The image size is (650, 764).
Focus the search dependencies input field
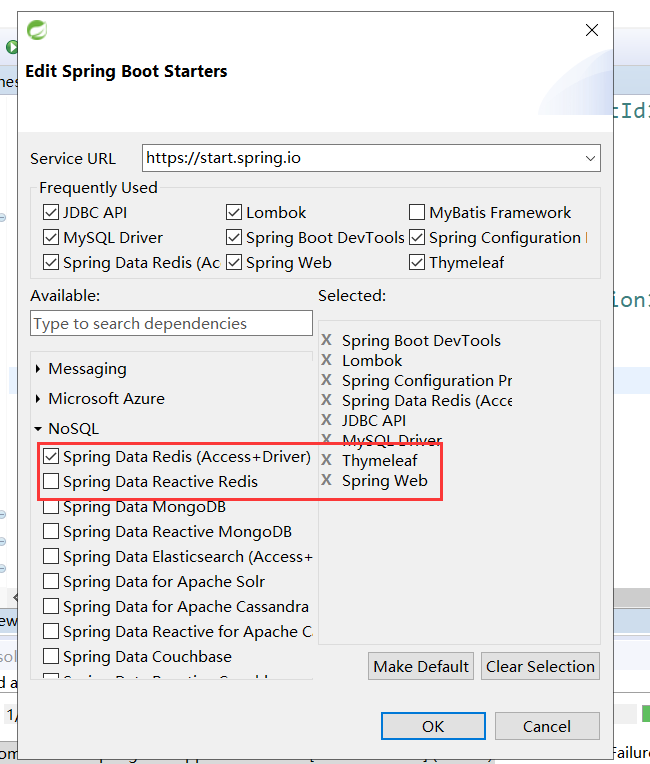[171, 323]
